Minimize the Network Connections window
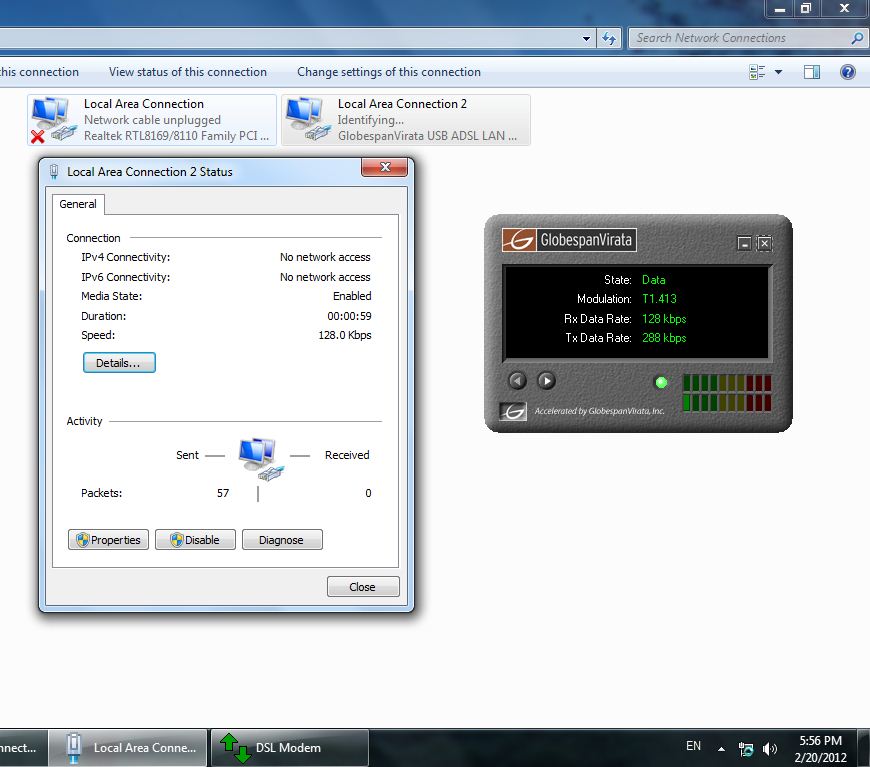 780,8
